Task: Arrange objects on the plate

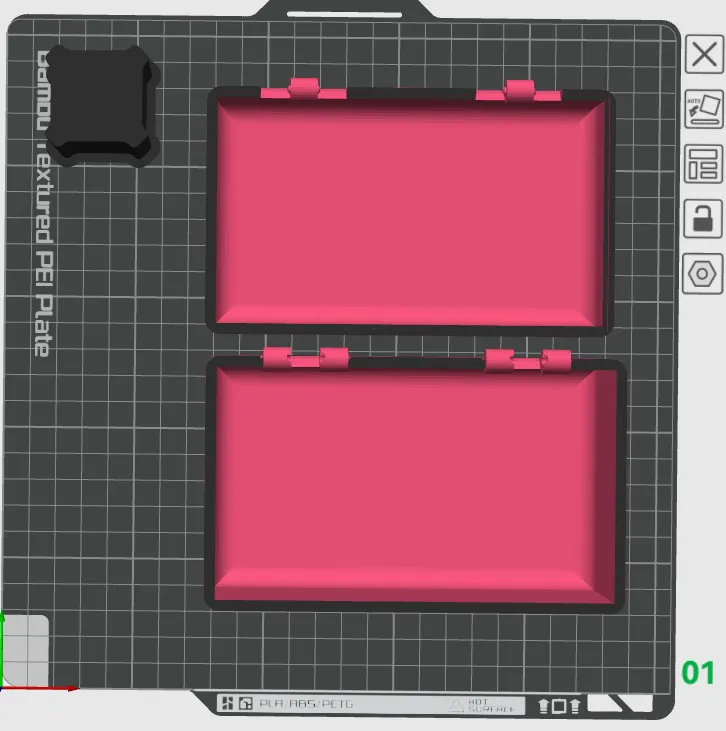Action: pos(704,164)
